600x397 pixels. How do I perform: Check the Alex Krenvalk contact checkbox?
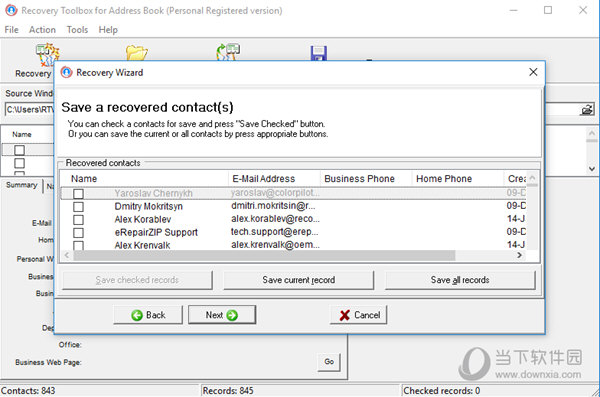point(78,245)
